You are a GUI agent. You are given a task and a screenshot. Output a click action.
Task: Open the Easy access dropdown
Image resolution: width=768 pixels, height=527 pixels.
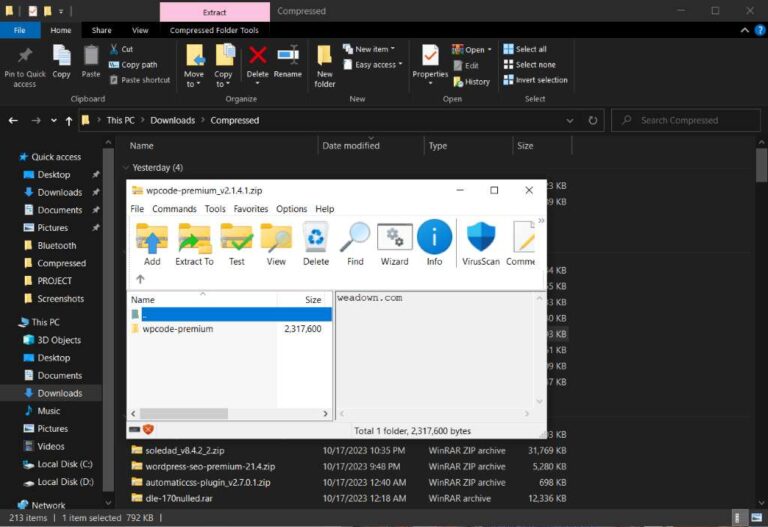(x=373, y=65)
